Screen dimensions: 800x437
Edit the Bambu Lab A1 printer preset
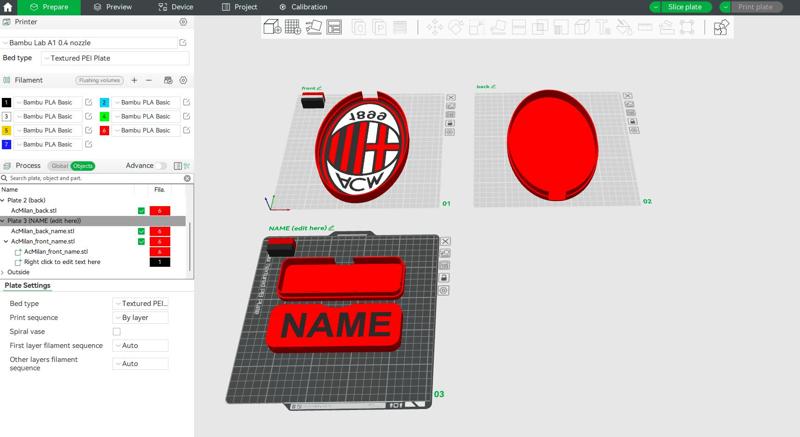[183, 43]
